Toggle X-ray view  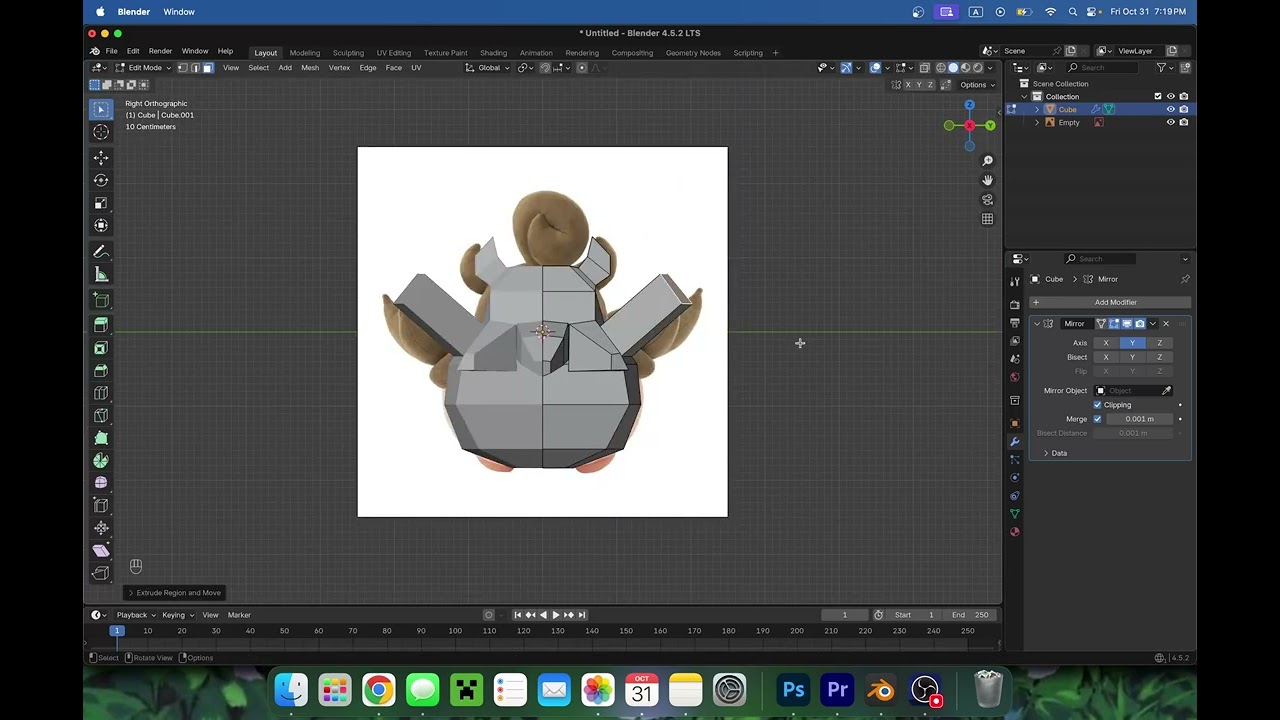(x=924, y=68)
